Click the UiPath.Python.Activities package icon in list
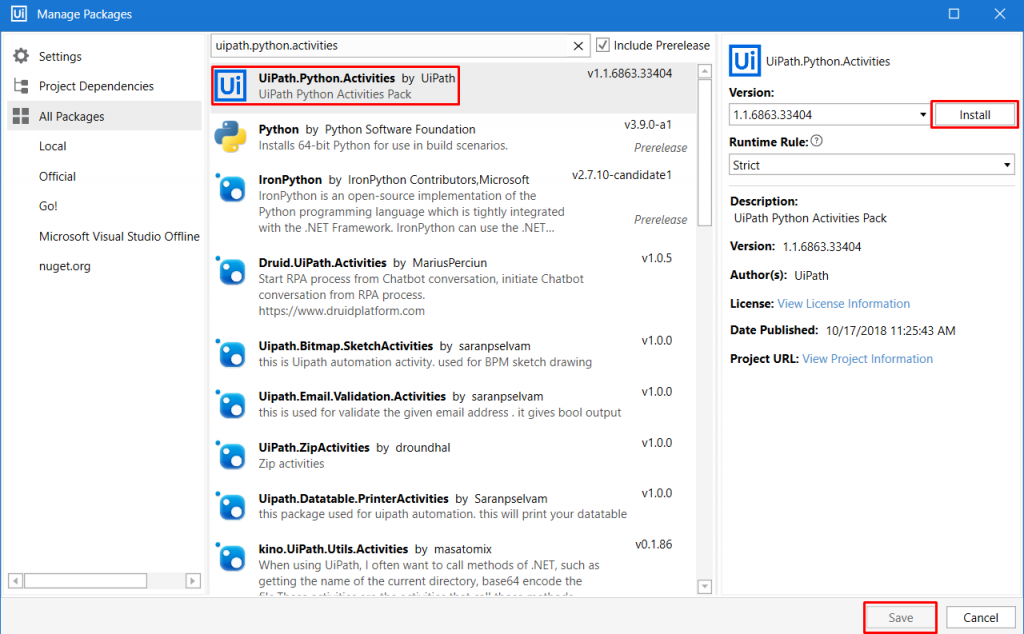 231,86
